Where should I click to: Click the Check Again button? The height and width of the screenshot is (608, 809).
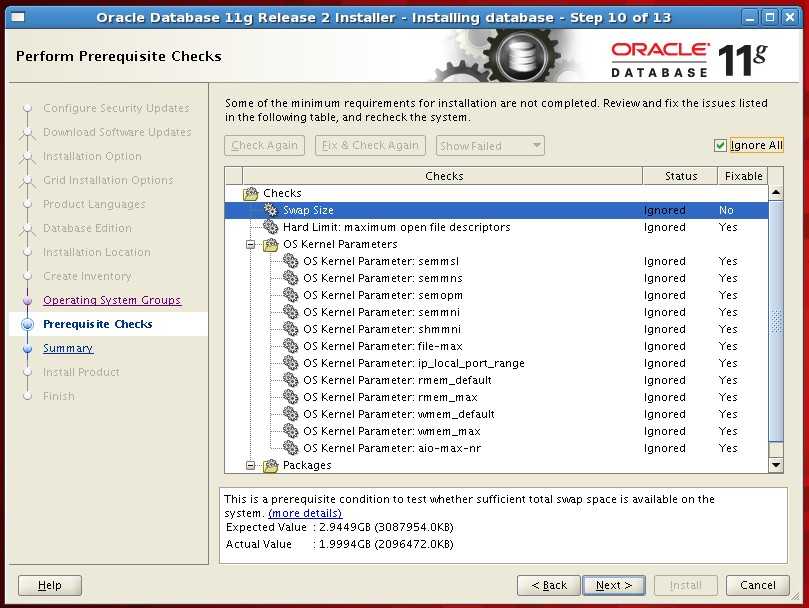pyautogui.click(x=264, y=146)
